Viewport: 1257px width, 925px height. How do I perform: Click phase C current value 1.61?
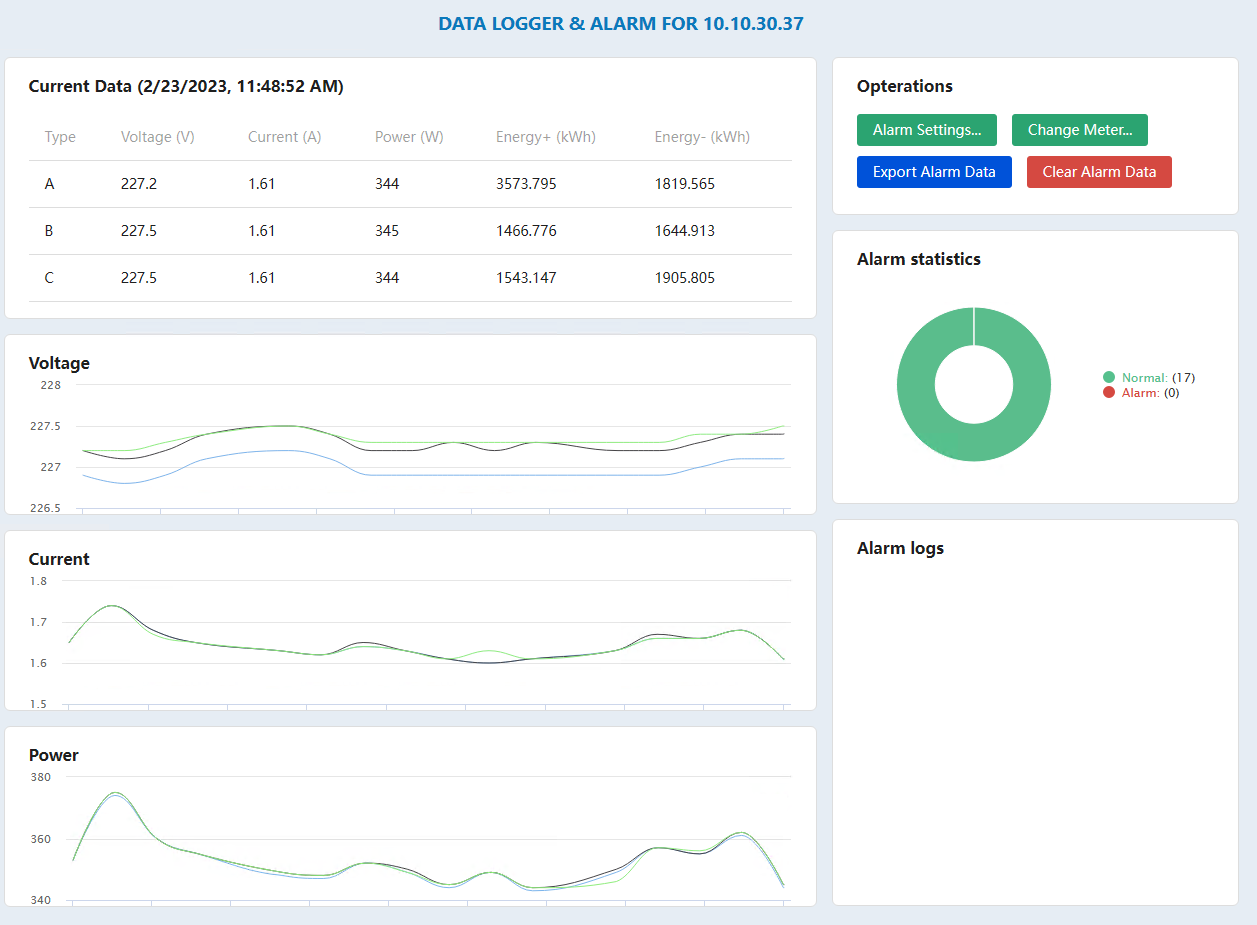click(x=261, y=277)
